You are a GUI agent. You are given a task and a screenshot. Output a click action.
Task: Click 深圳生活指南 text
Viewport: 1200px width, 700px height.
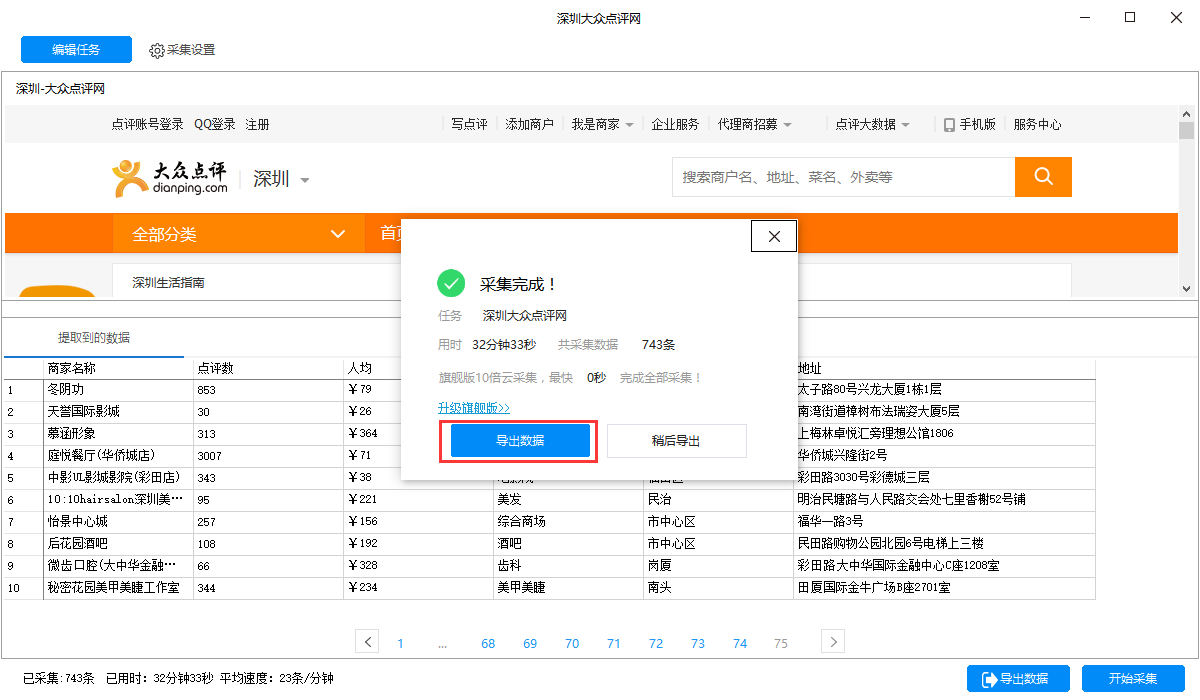pyautogui.click(x=169, y=283)
